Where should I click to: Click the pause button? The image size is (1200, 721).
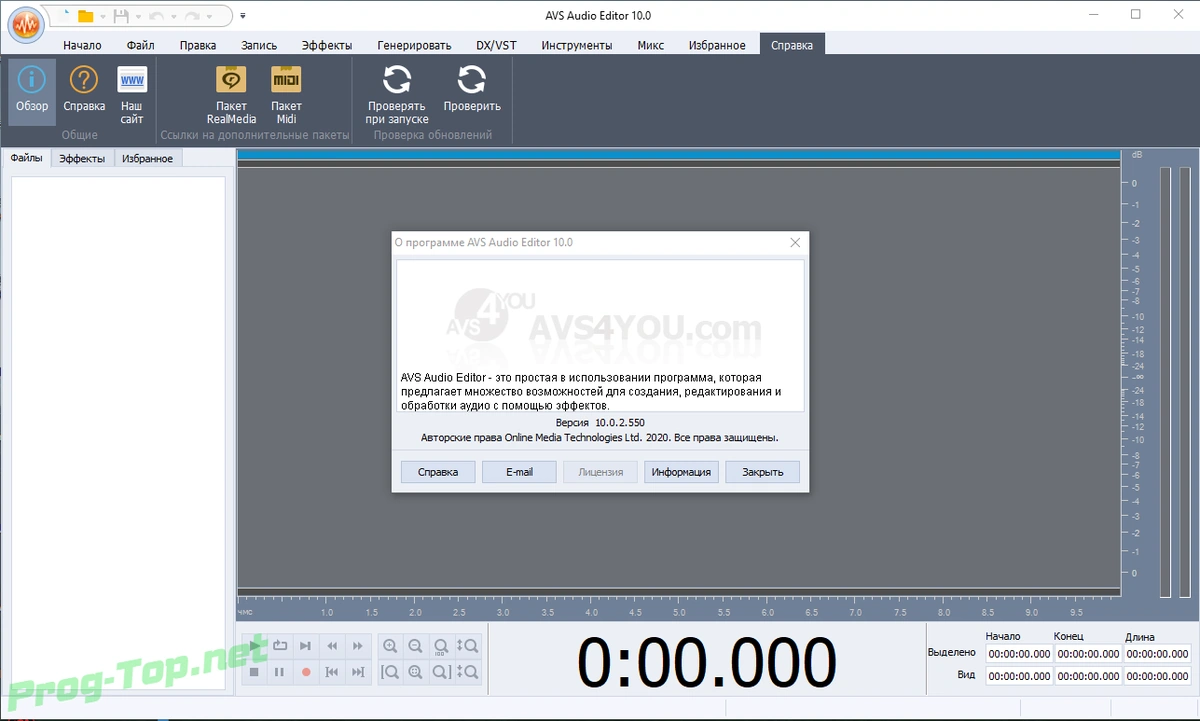280,672
